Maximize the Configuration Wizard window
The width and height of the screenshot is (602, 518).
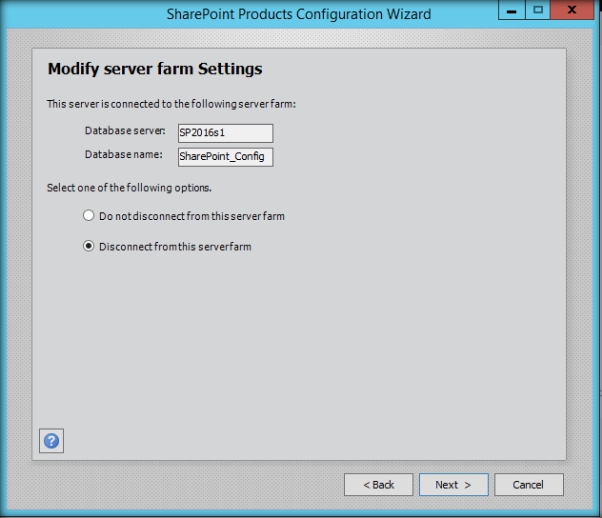[538, 10]
